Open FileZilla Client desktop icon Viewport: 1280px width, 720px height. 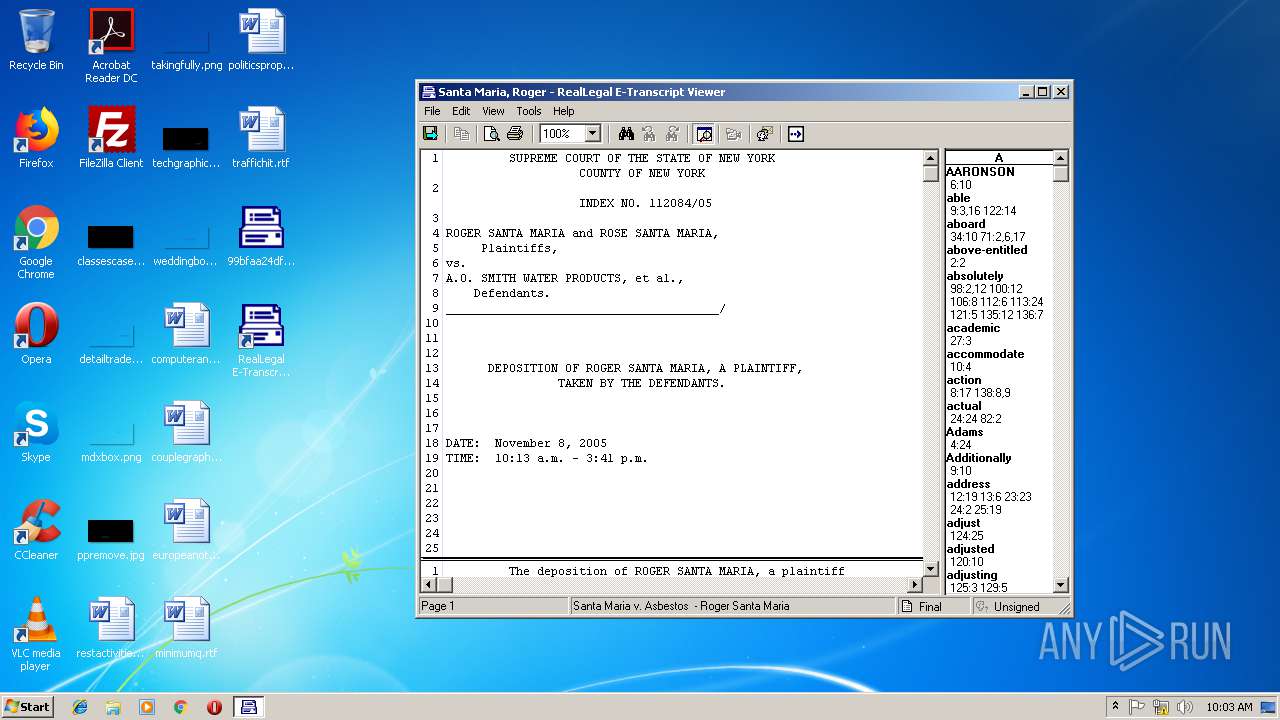click(111, 138)
